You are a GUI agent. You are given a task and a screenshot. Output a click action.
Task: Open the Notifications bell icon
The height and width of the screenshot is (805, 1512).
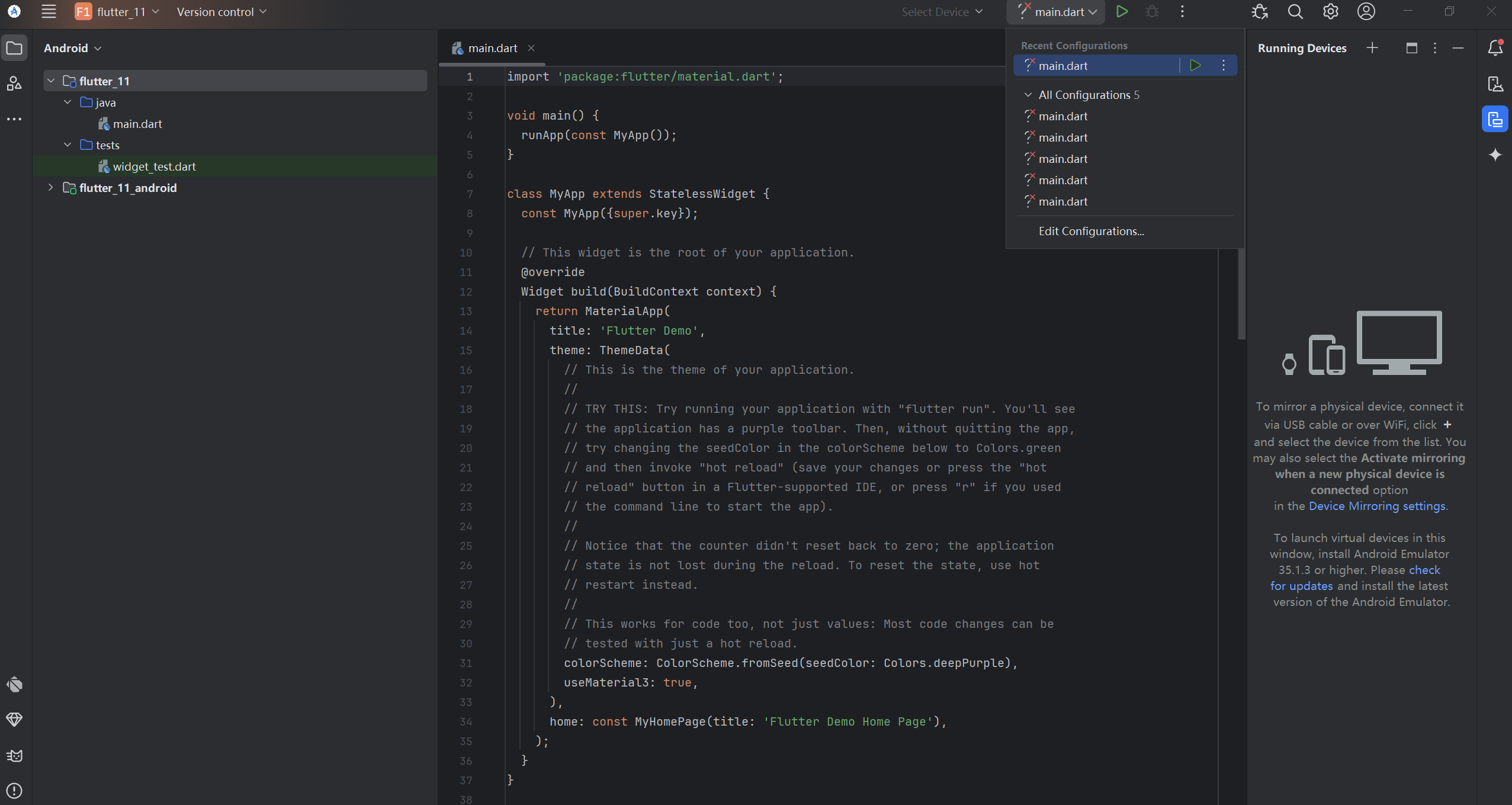coord(1495,48)
